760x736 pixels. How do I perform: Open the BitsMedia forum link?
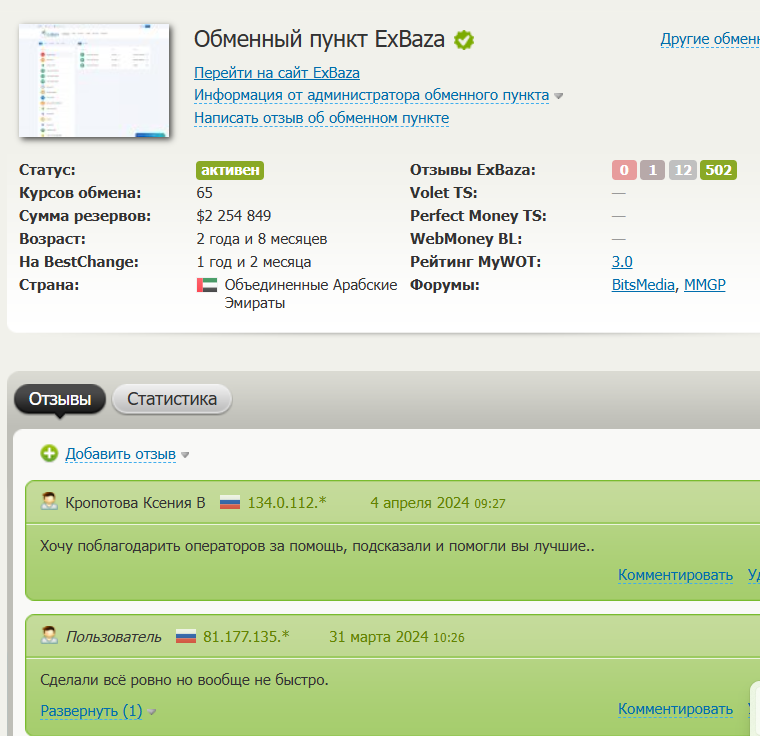(643, 285)
